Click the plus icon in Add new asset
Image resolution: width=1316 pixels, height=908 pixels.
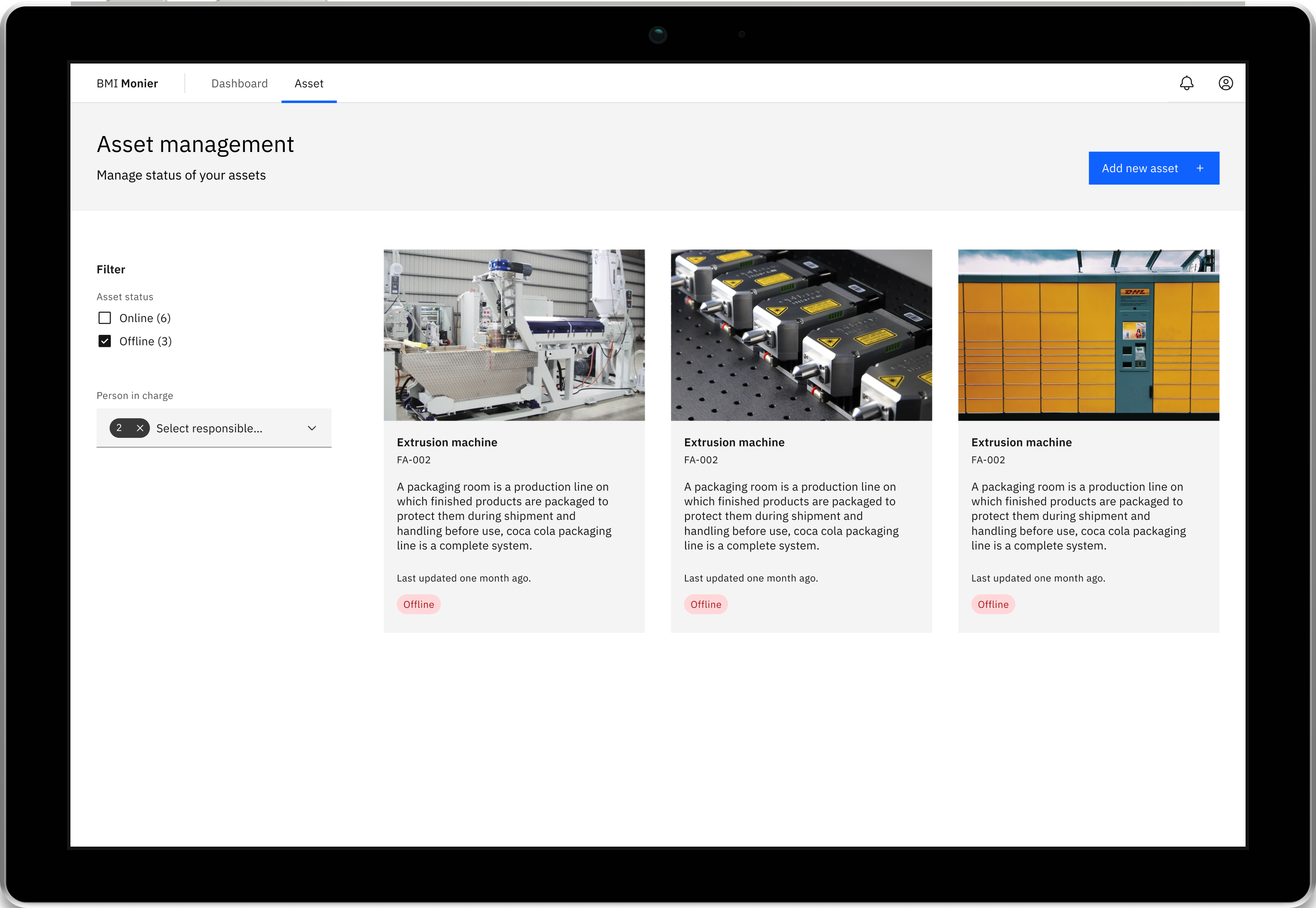tap(1199, 168)
